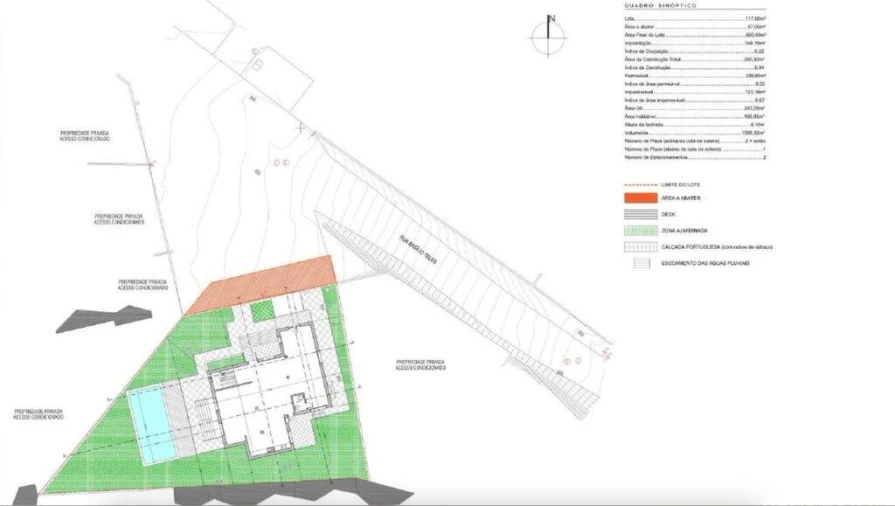Screen dimensions: 895x506
Task: Click the Propriedade Privada label right of the lot
Action: tap(420, 365)
